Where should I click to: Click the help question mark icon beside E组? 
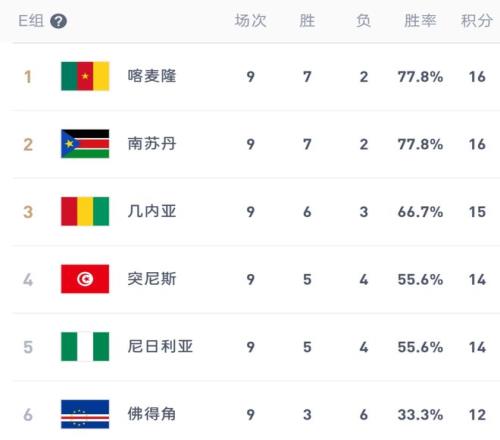(58, 21)
